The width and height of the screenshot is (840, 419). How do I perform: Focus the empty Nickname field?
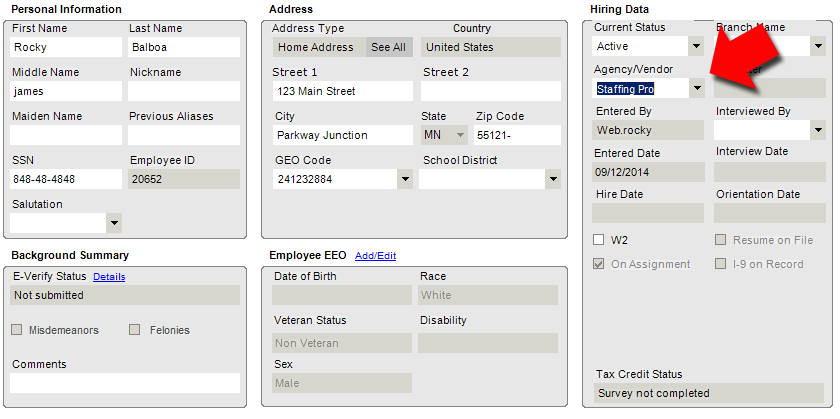[184, 91]
